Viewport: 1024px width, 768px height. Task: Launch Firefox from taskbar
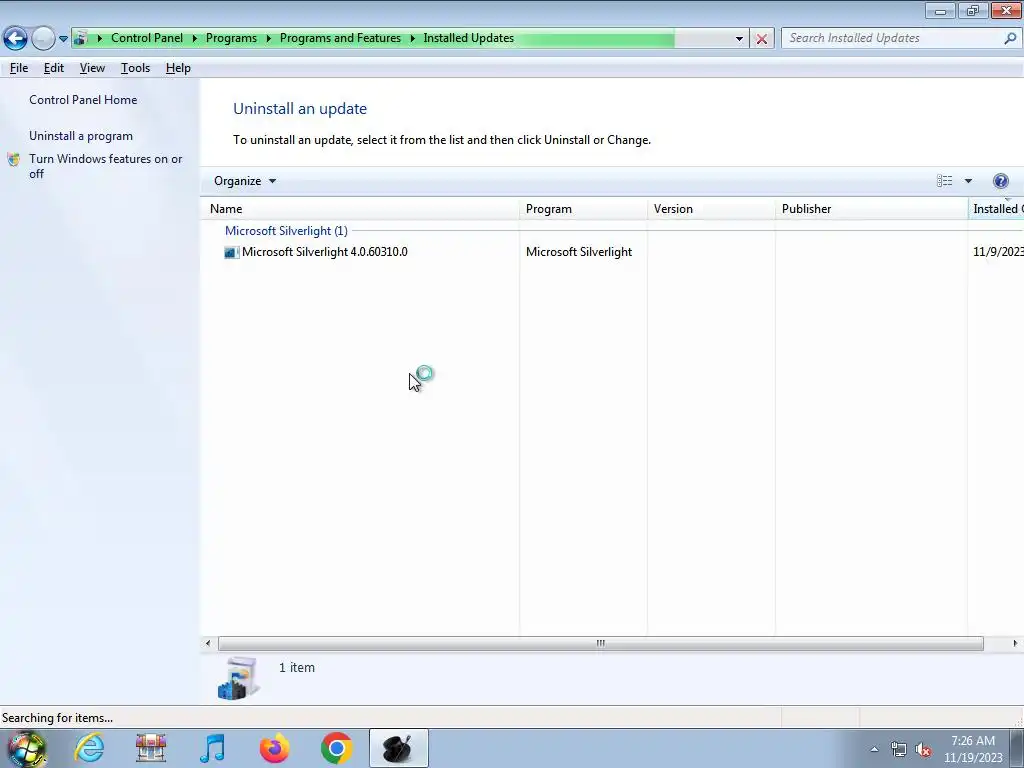pyautogui.click(x=274, y=748)
